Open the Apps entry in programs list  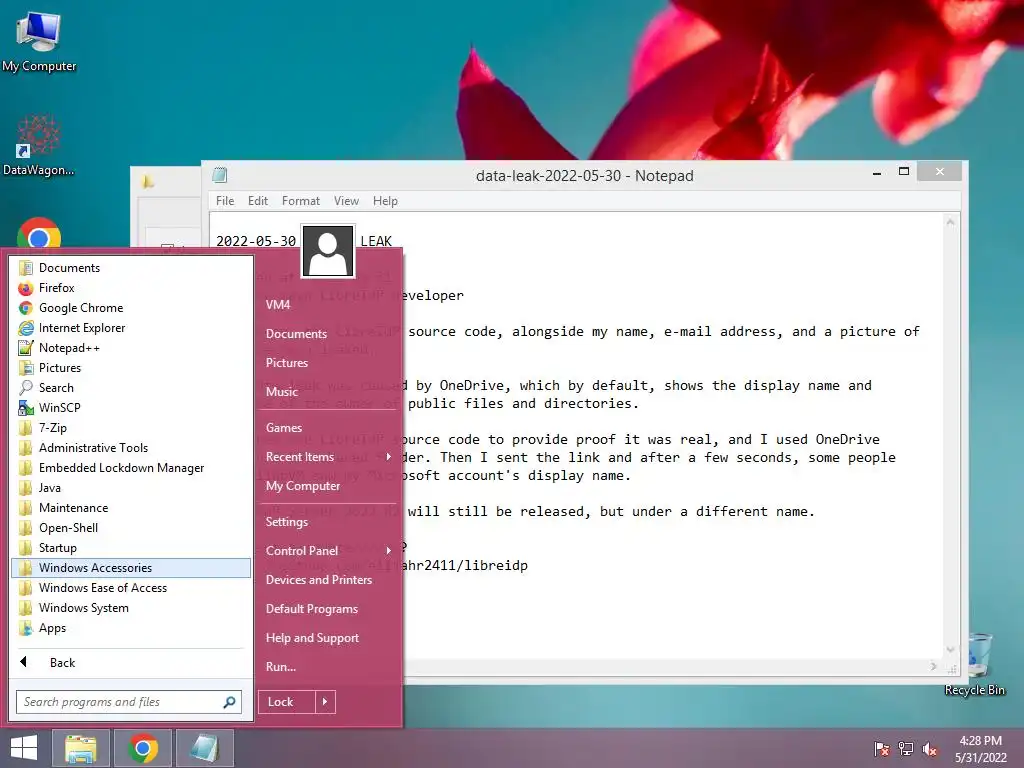click(x=131, y=628)
